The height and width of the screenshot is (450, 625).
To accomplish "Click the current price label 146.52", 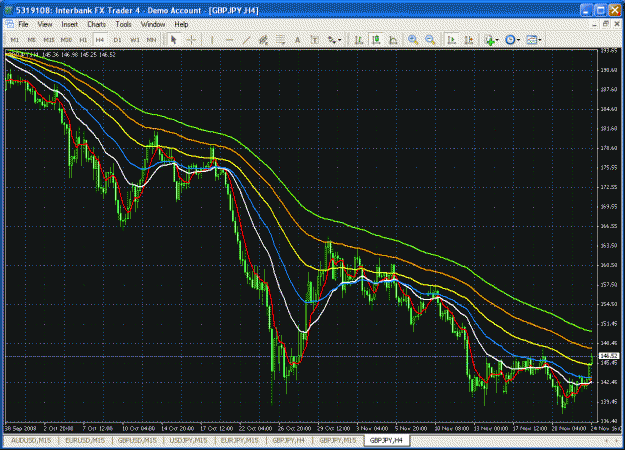I will coord(609,356).
